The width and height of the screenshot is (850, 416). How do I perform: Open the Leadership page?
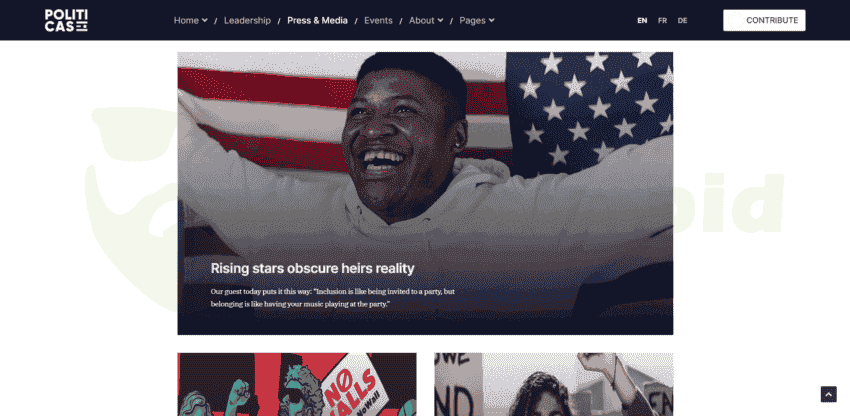pyautogui.click(x=247, y=21)
